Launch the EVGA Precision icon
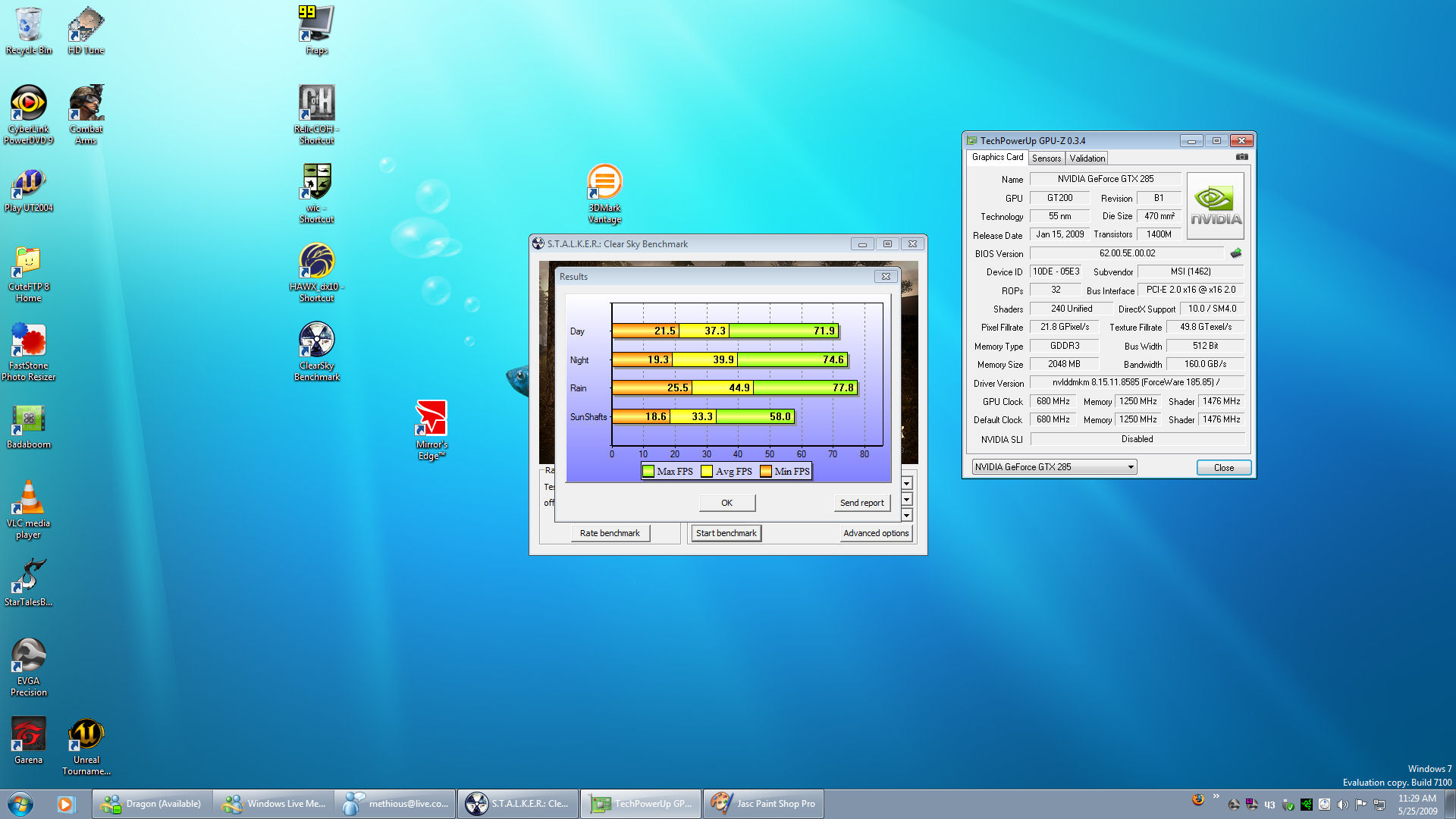Screen dimensions: 1456x819 click(28, 667)
